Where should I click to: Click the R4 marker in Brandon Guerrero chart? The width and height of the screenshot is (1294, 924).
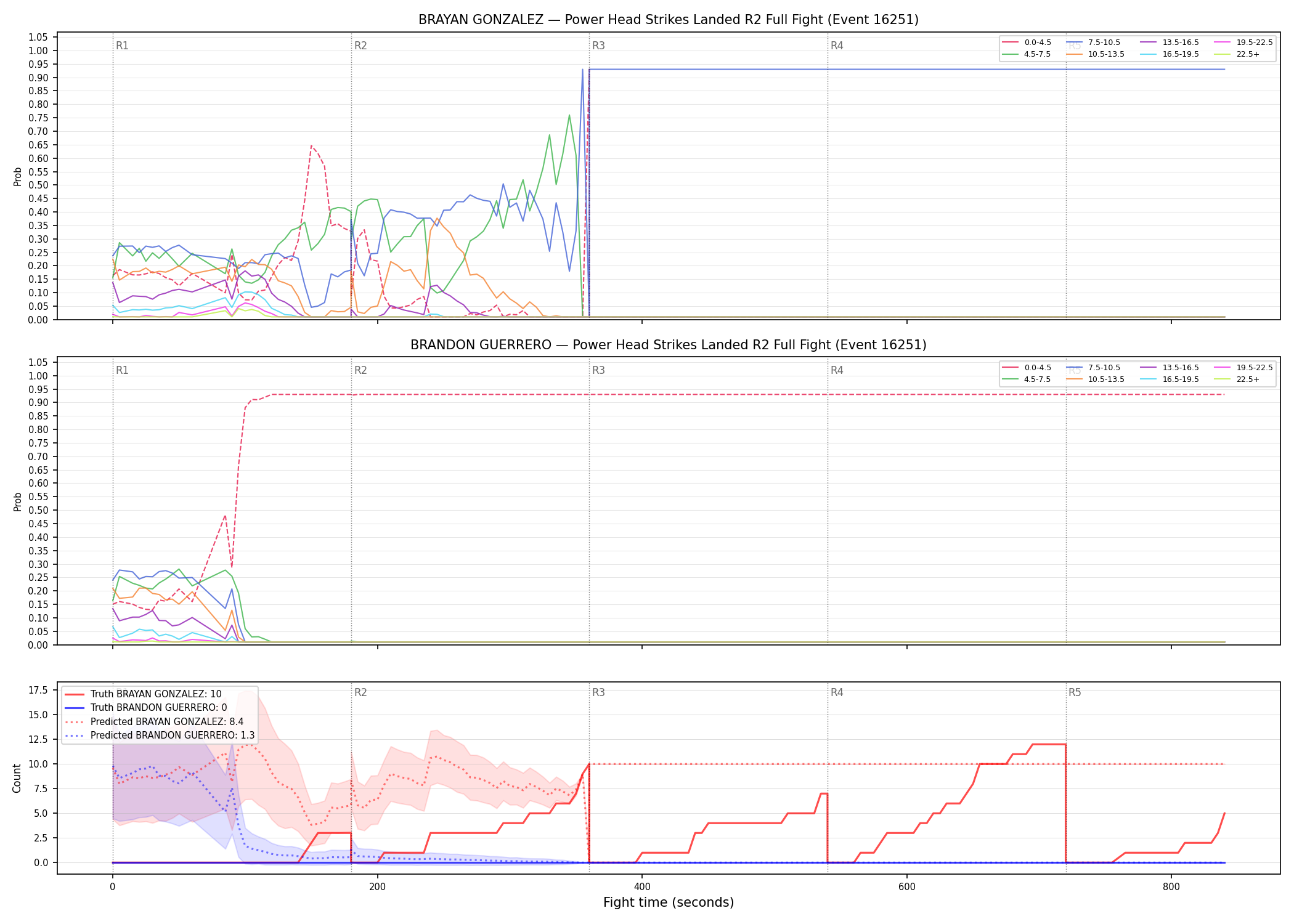pyautogui.click(x=837, y=370)
